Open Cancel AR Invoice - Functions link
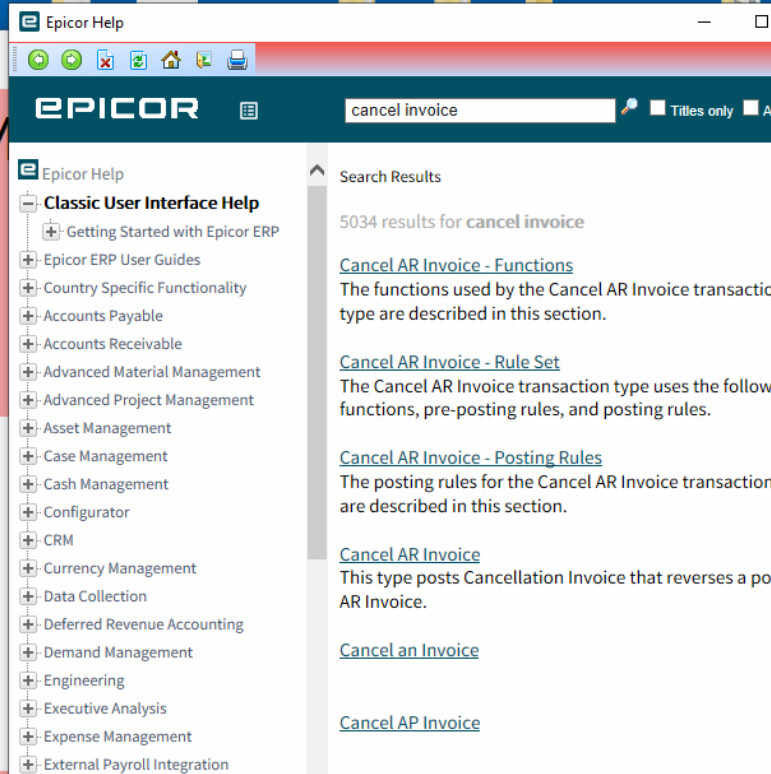 pyautogui.click(x=456, y=265)
